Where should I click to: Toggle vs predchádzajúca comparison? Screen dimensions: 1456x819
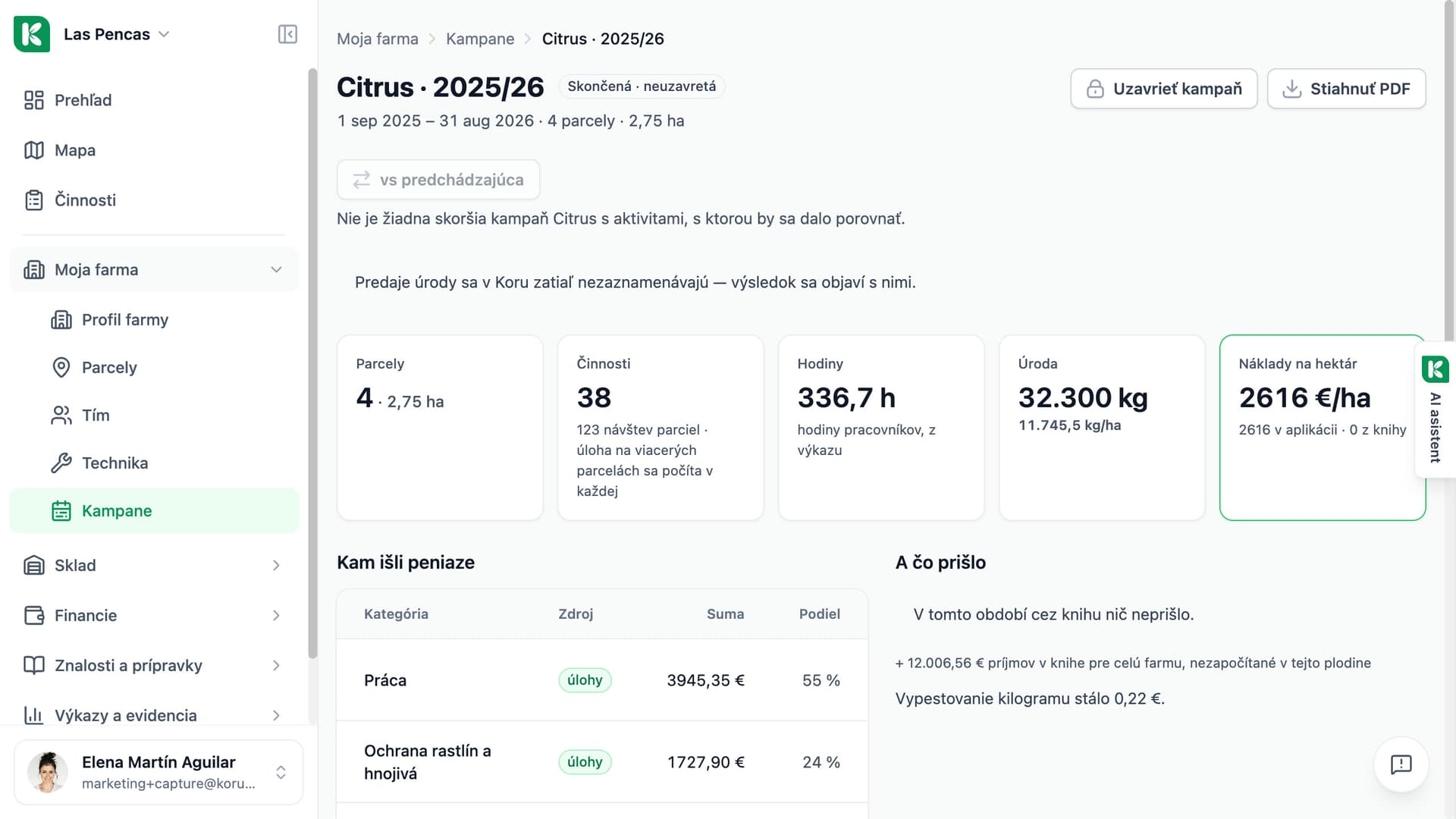point(438,180)
